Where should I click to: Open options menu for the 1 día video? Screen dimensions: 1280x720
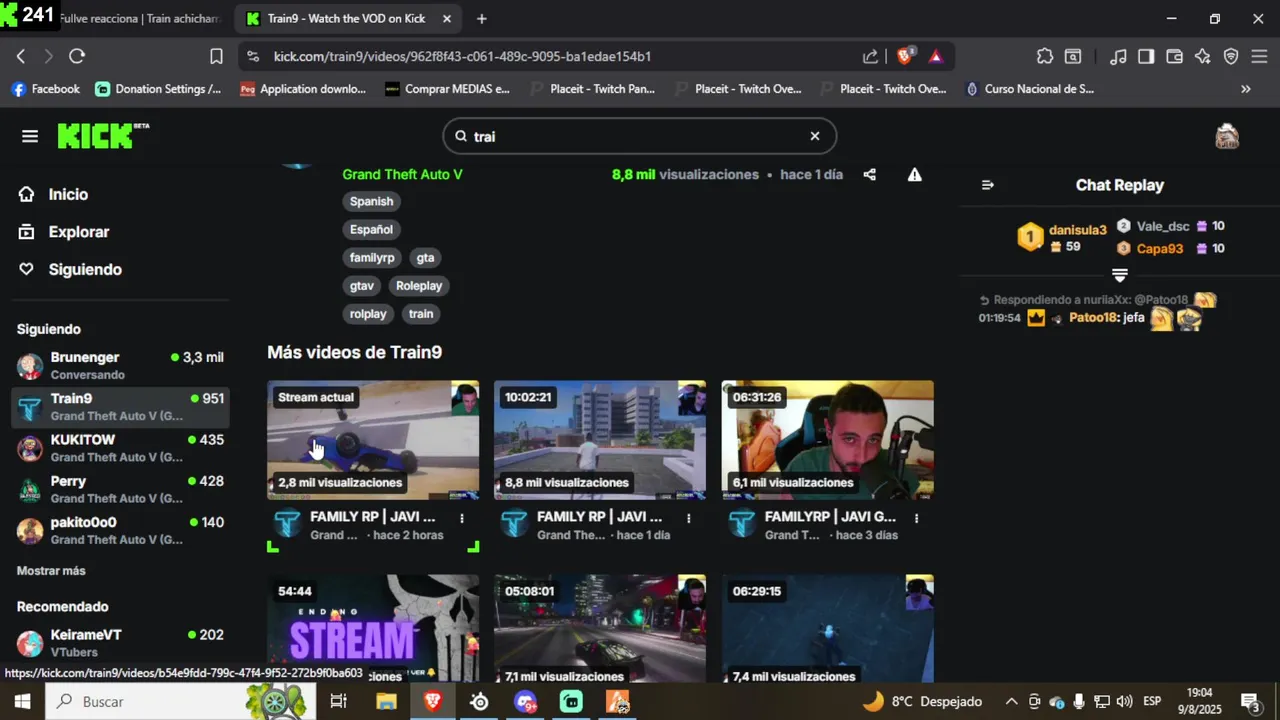tap(688, 518)
